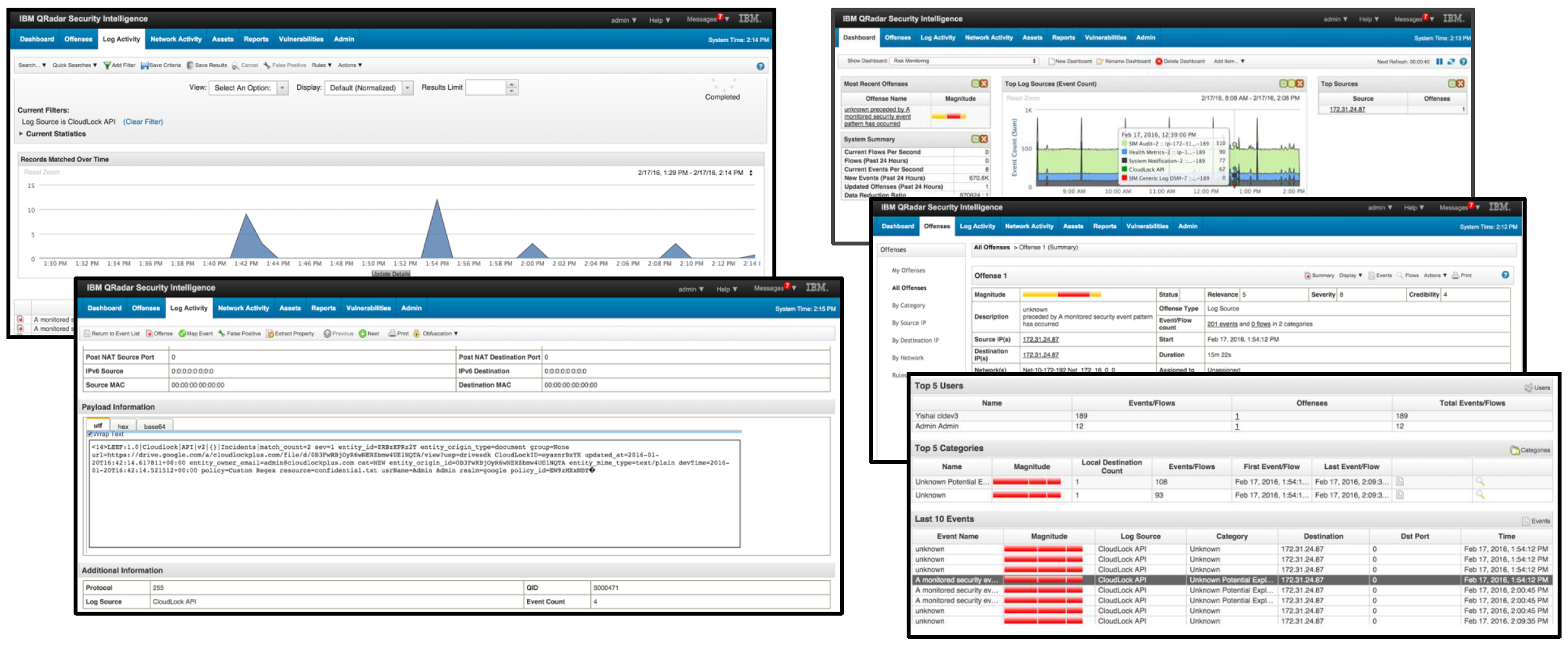Open Network Activity tab in the event details window
Screen dimensions: 1568x646
(243, 308)
